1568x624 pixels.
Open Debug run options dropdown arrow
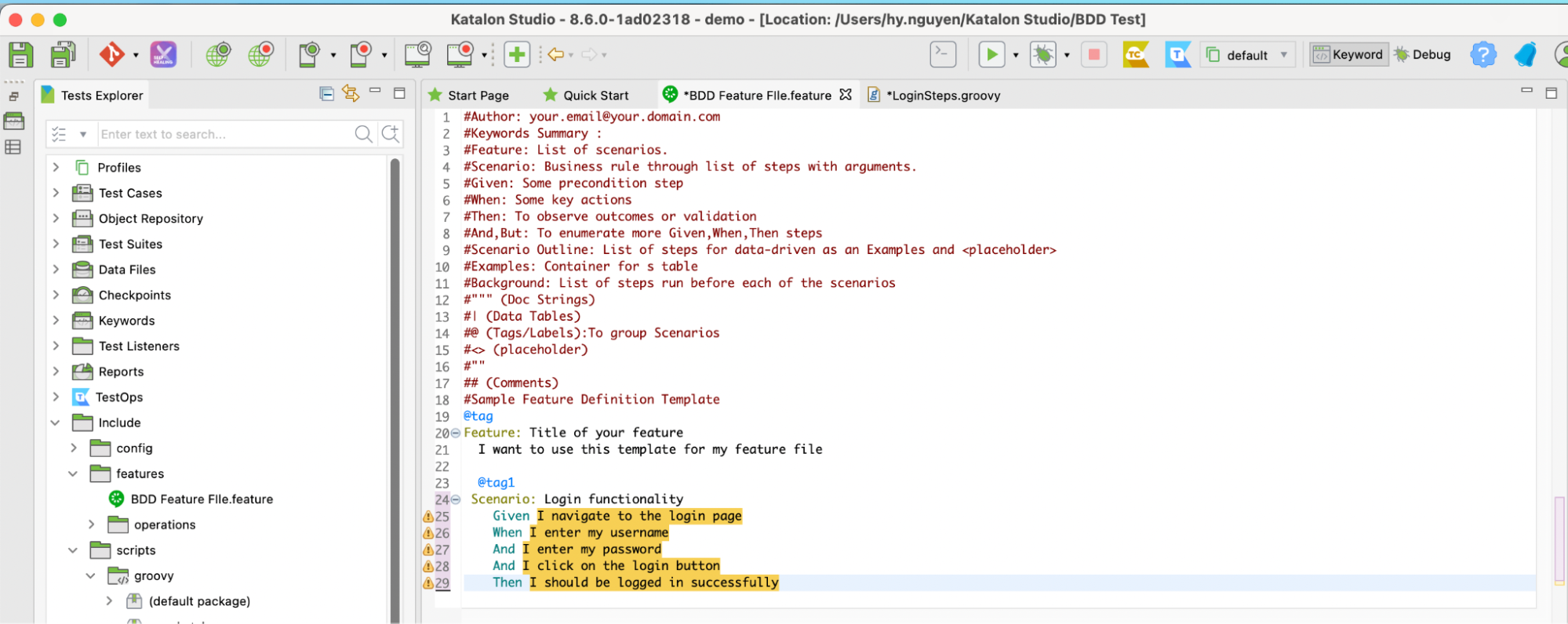(1067, 56)
